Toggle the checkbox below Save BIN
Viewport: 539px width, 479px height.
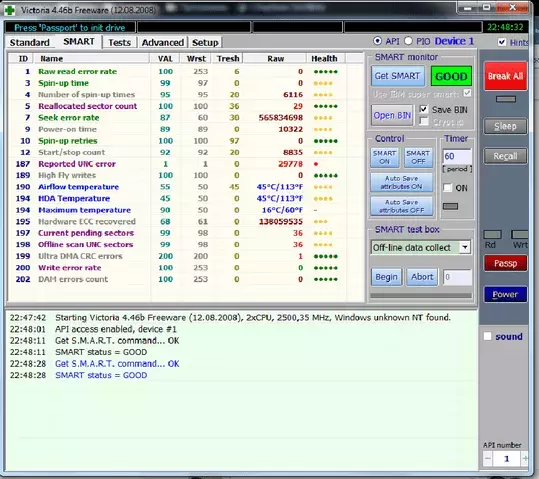(x=424, y=121)
